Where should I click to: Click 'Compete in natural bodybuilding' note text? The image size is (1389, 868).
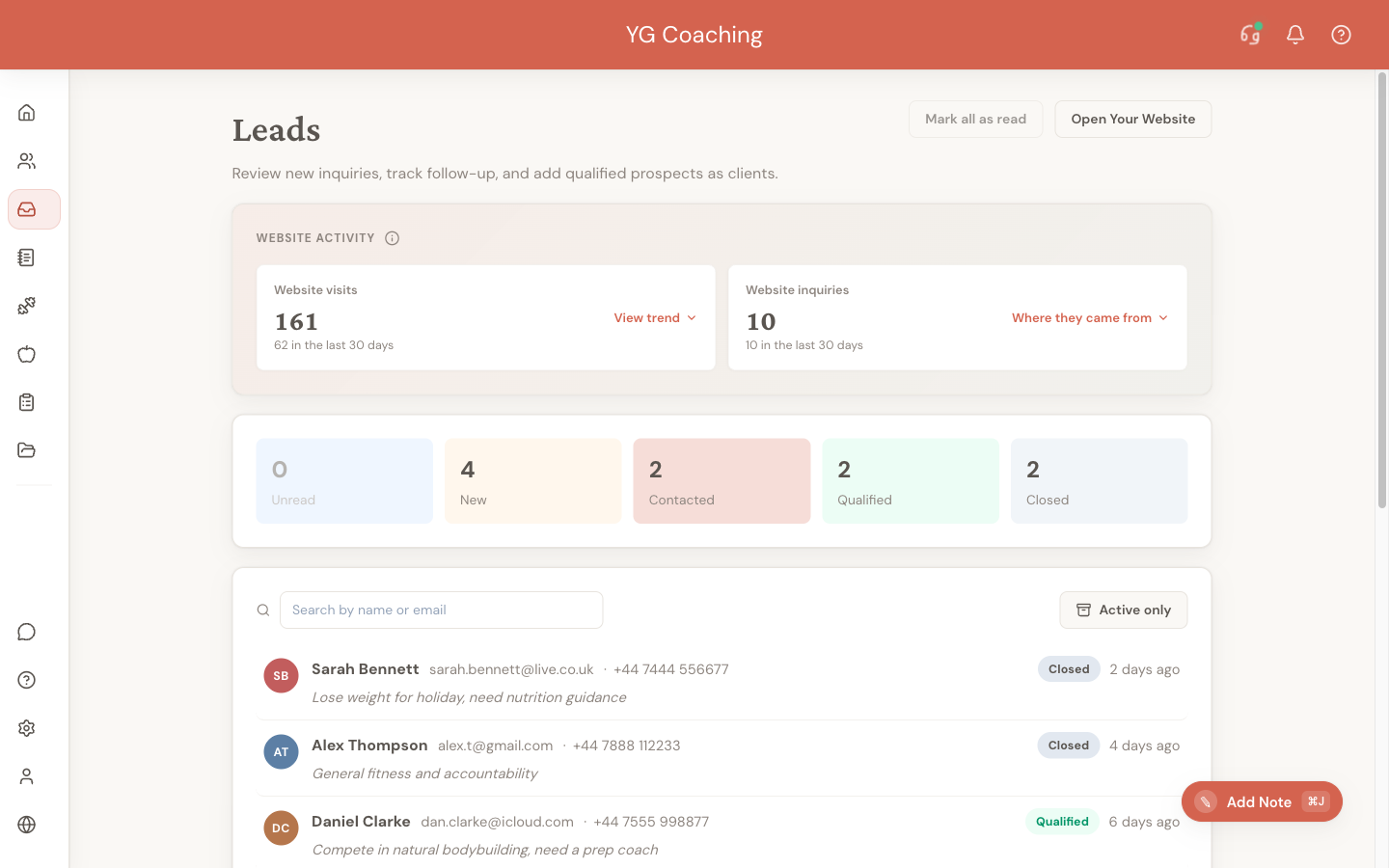[x=484, y=850]
